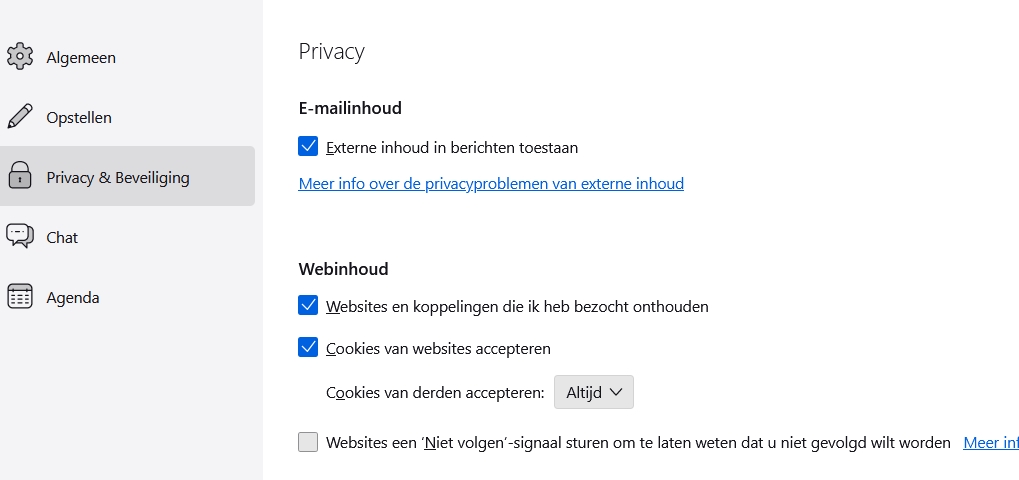Uncheck 'Websites en koppelingen die ik heb bezocht onthouden'
This screenshot has width=1019, height=480.
[308, 306]
